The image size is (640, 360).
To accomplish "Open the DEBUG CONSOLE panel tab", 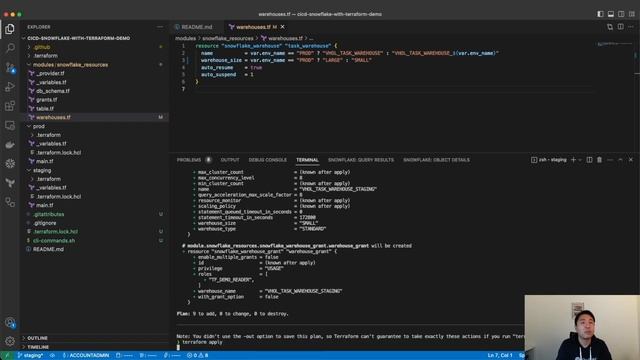I will [x=268, y=160].
